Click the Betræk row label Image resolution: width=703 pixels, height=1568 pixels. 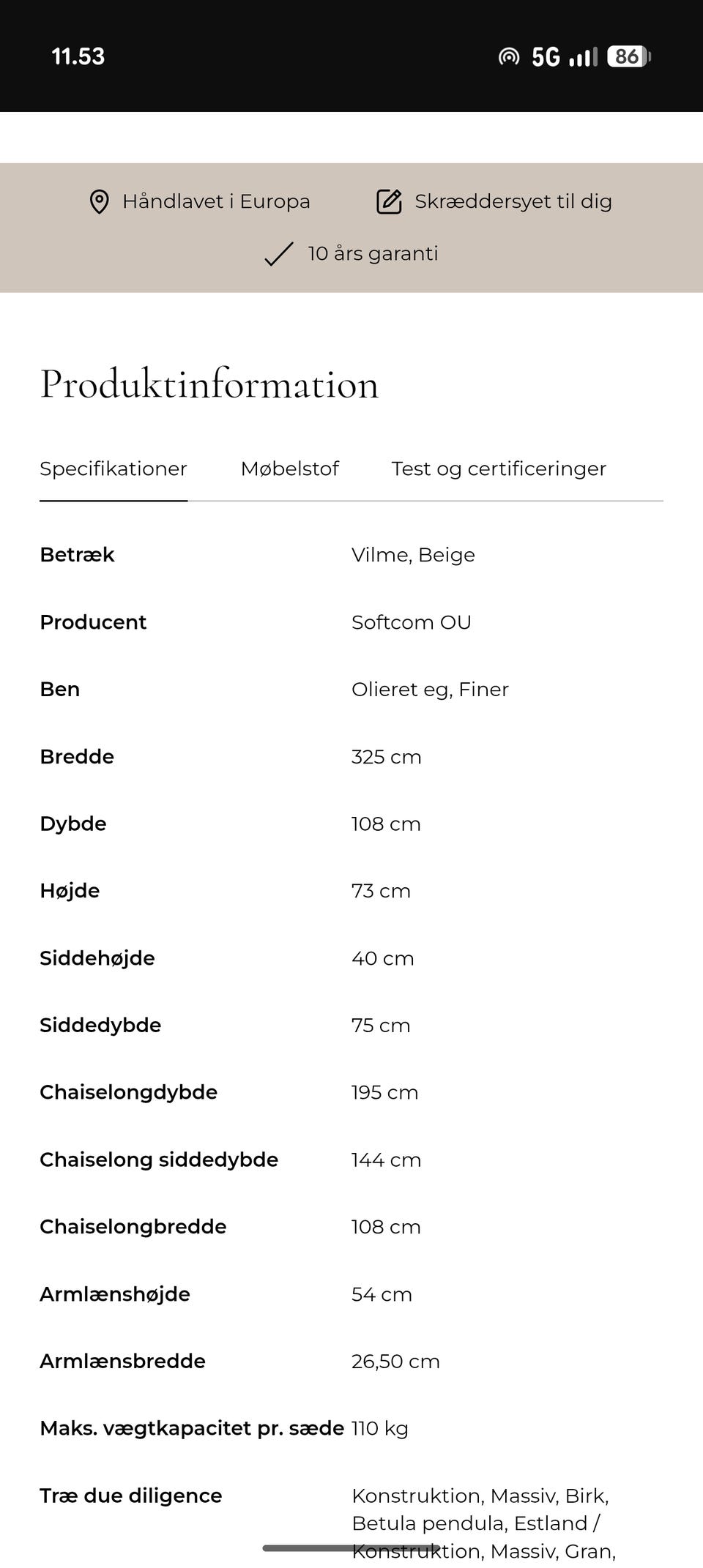click(x=77, y=554)
